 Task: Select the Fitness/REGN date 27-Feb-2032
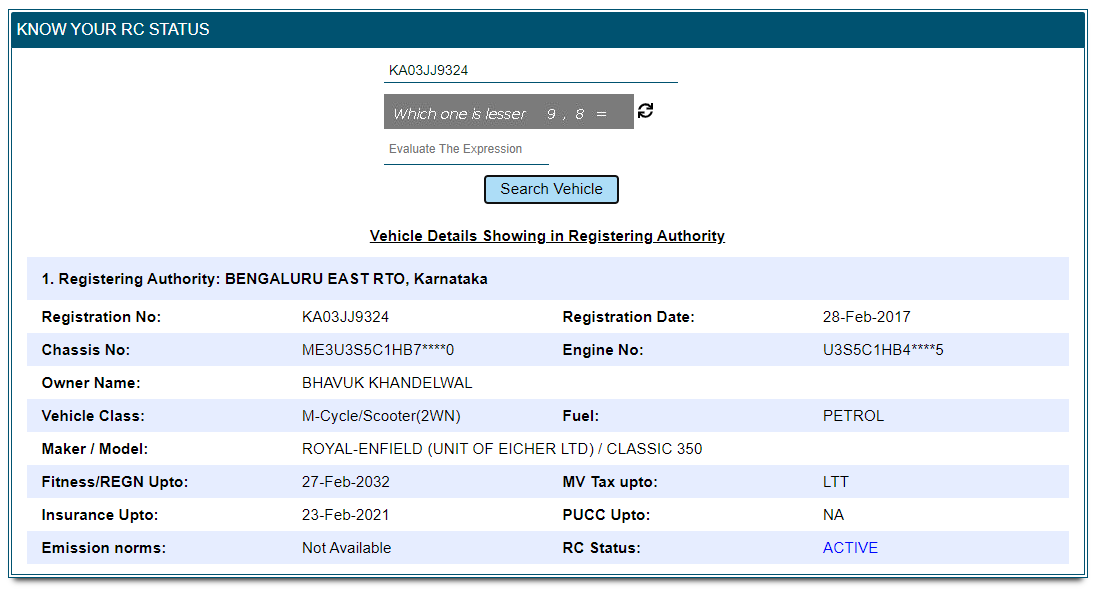click(x=347, y=481)
